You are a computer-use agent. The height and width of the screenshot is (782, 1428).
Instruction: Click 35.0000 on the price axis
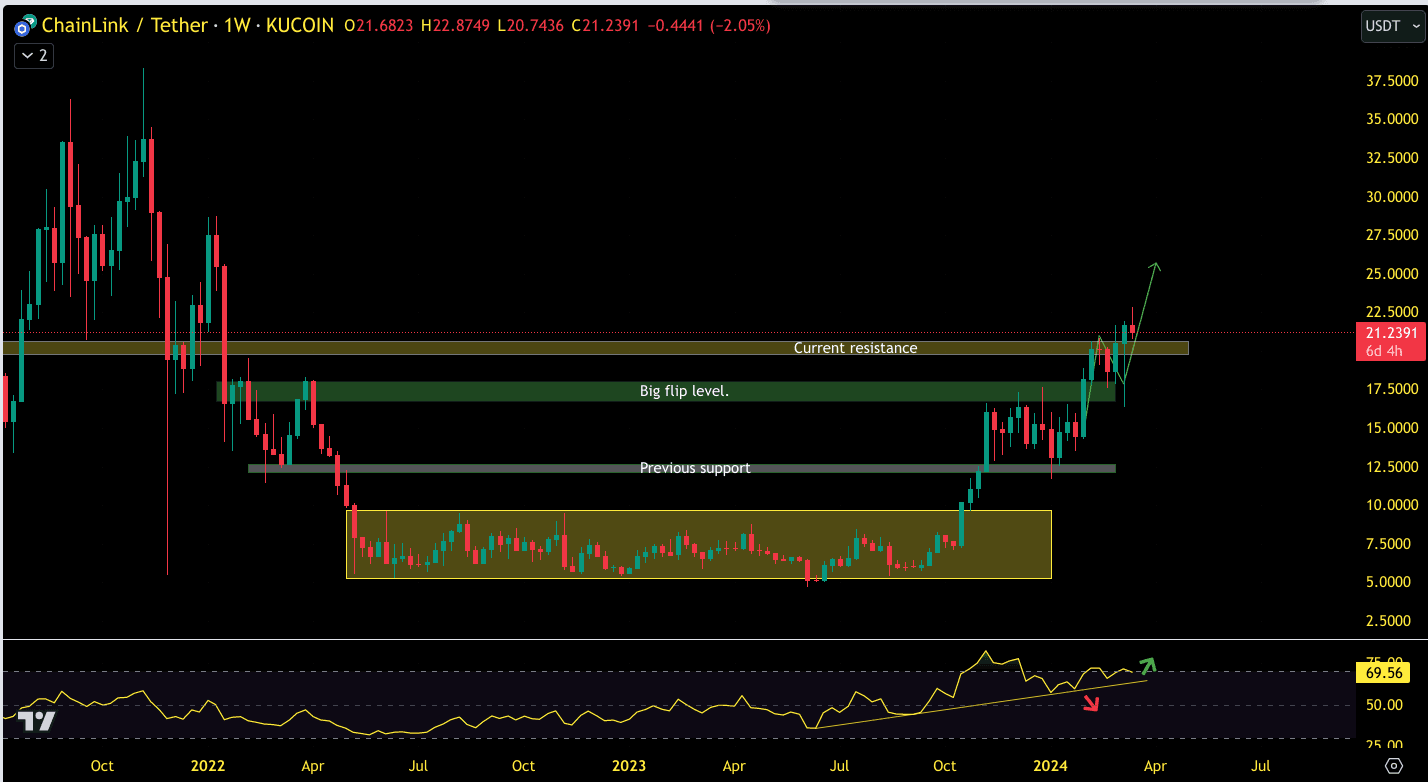tap(1393, 119)
